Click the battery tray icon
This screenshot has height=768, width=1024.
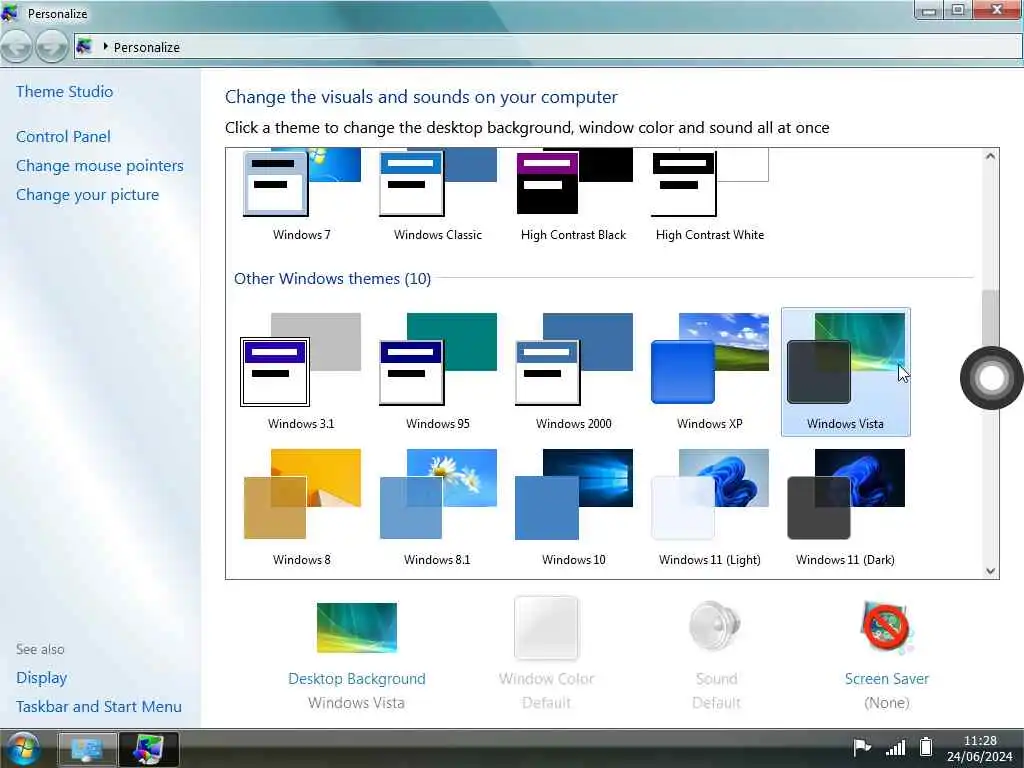(926, 746)
